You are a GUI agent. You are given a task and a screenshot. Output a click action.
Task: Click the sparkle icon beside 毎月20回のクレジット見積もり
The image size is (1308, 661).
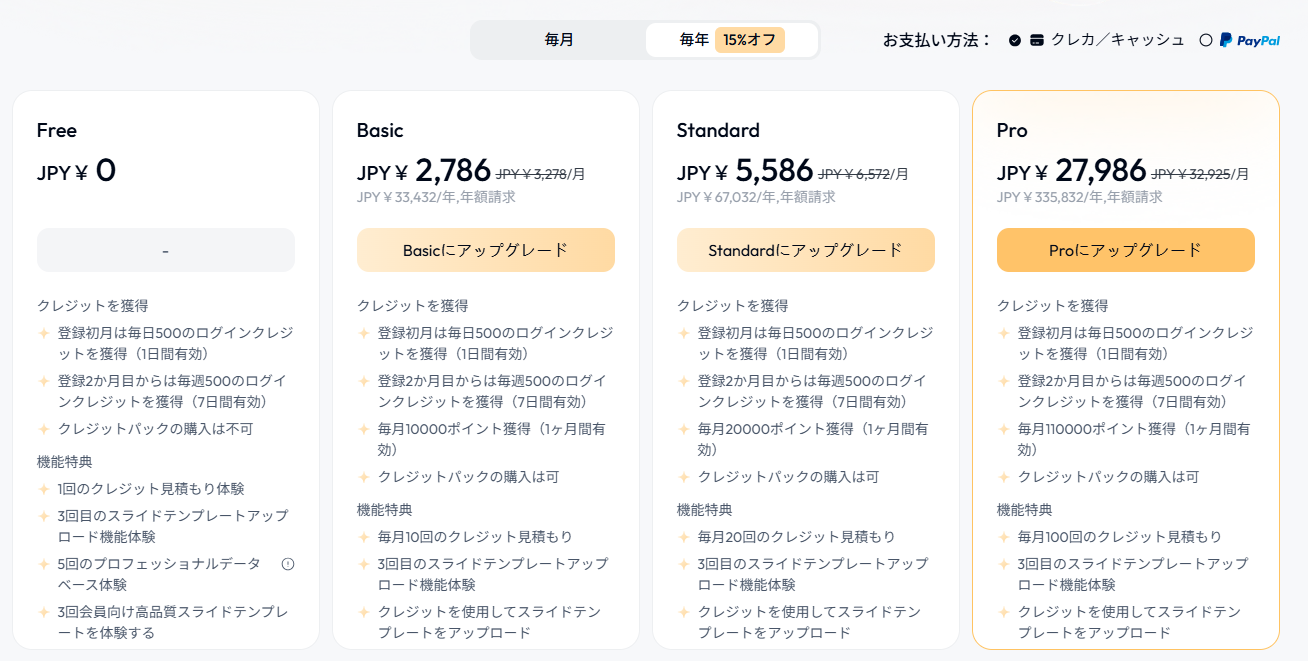pos(684,537)
